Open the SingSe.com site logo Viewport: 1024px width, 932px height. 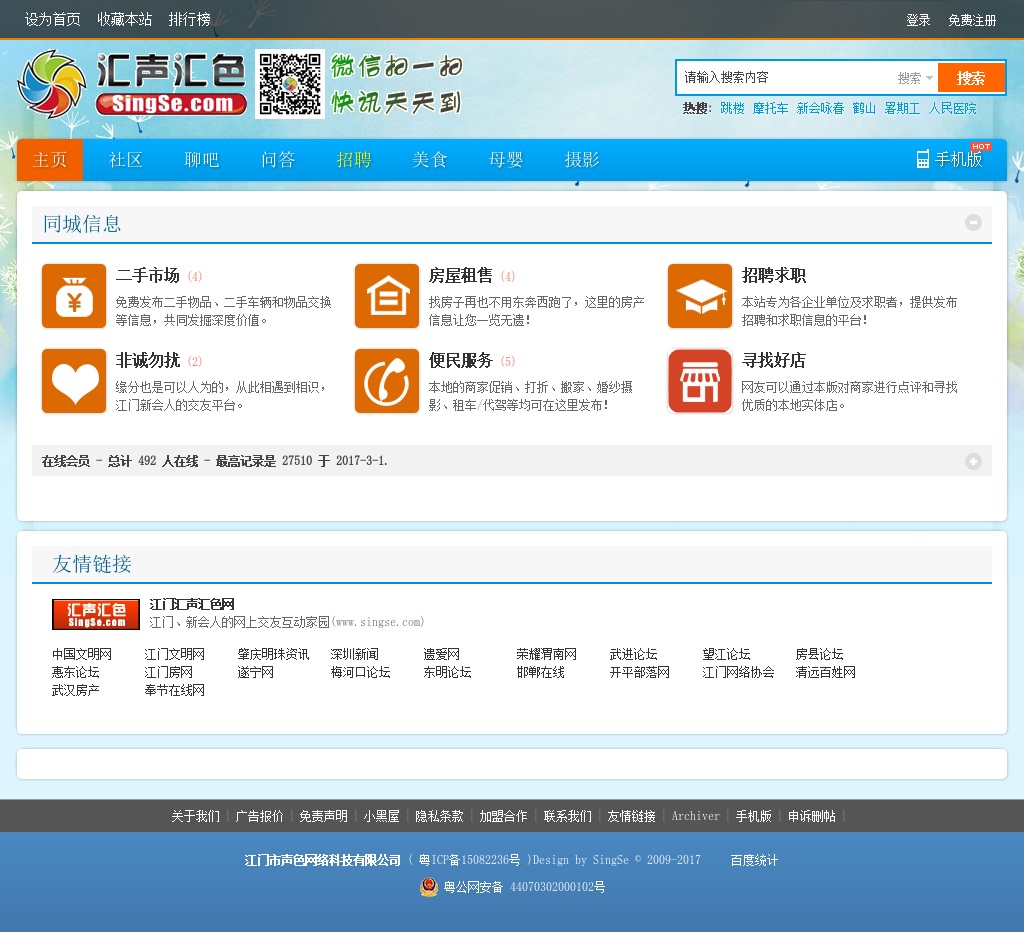click(x=133, y=84)
